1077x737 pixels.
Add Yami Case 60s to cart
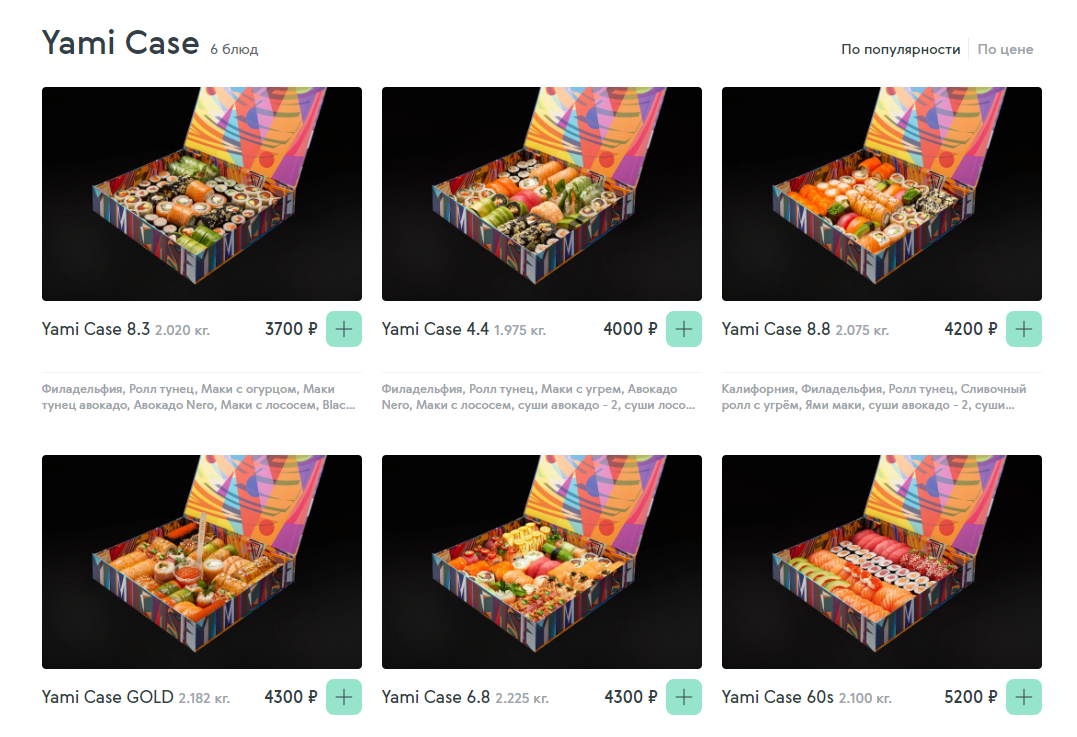click(x=1023, y=697)
